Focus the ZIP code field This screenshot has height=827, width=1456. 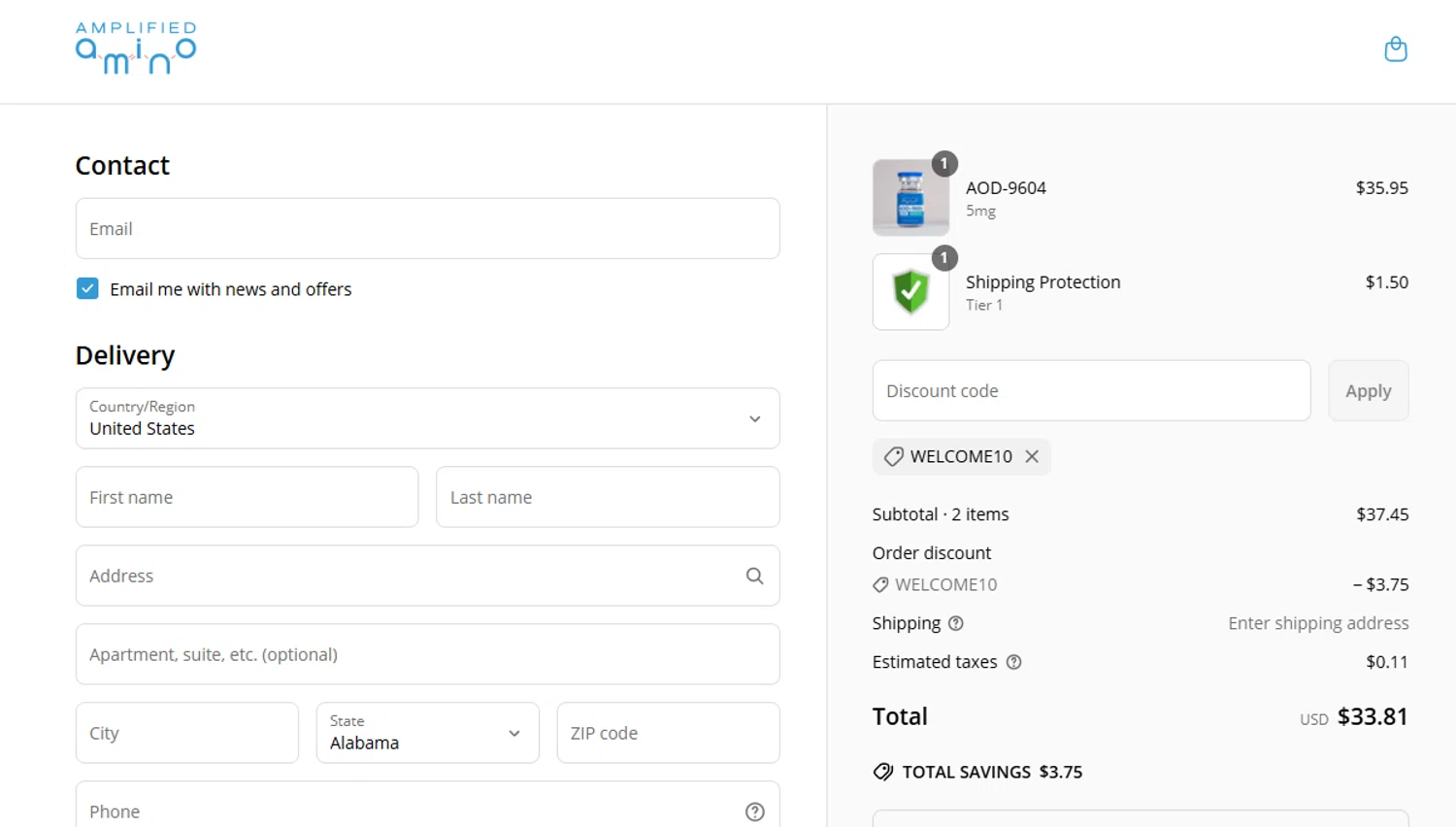coord(668,733)
